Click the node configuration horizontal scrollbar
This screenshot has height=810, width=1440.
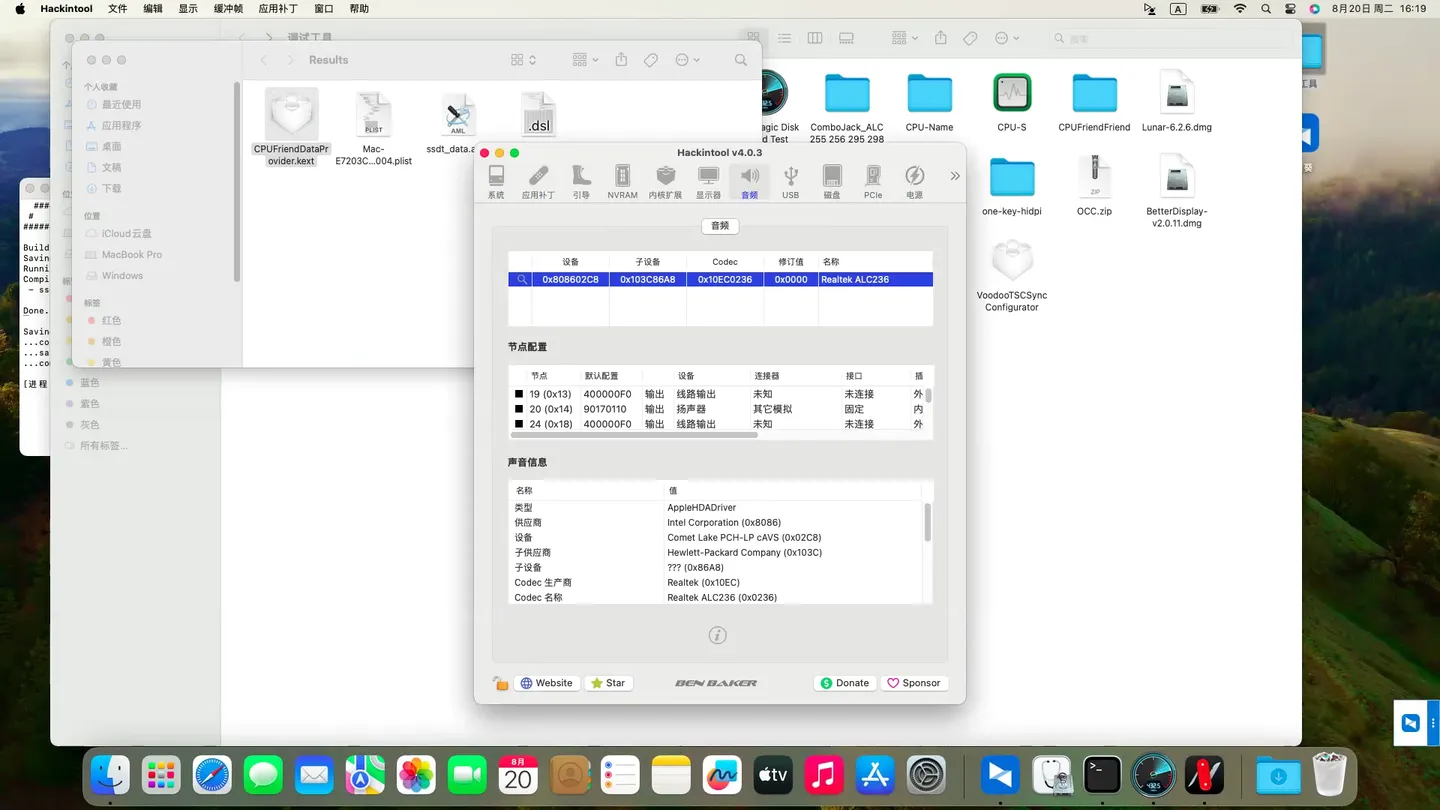[x=634, y=435]
